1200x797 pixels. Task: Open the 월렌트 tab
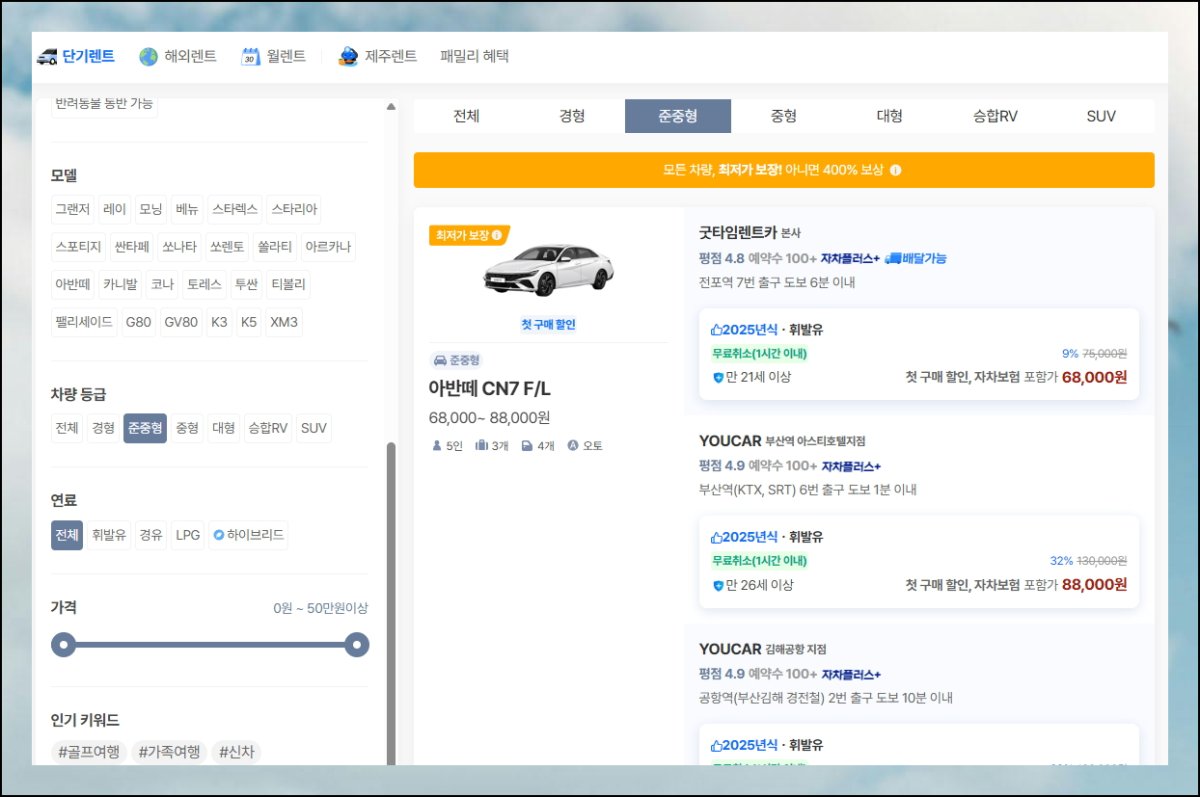(x=273, y=57)
